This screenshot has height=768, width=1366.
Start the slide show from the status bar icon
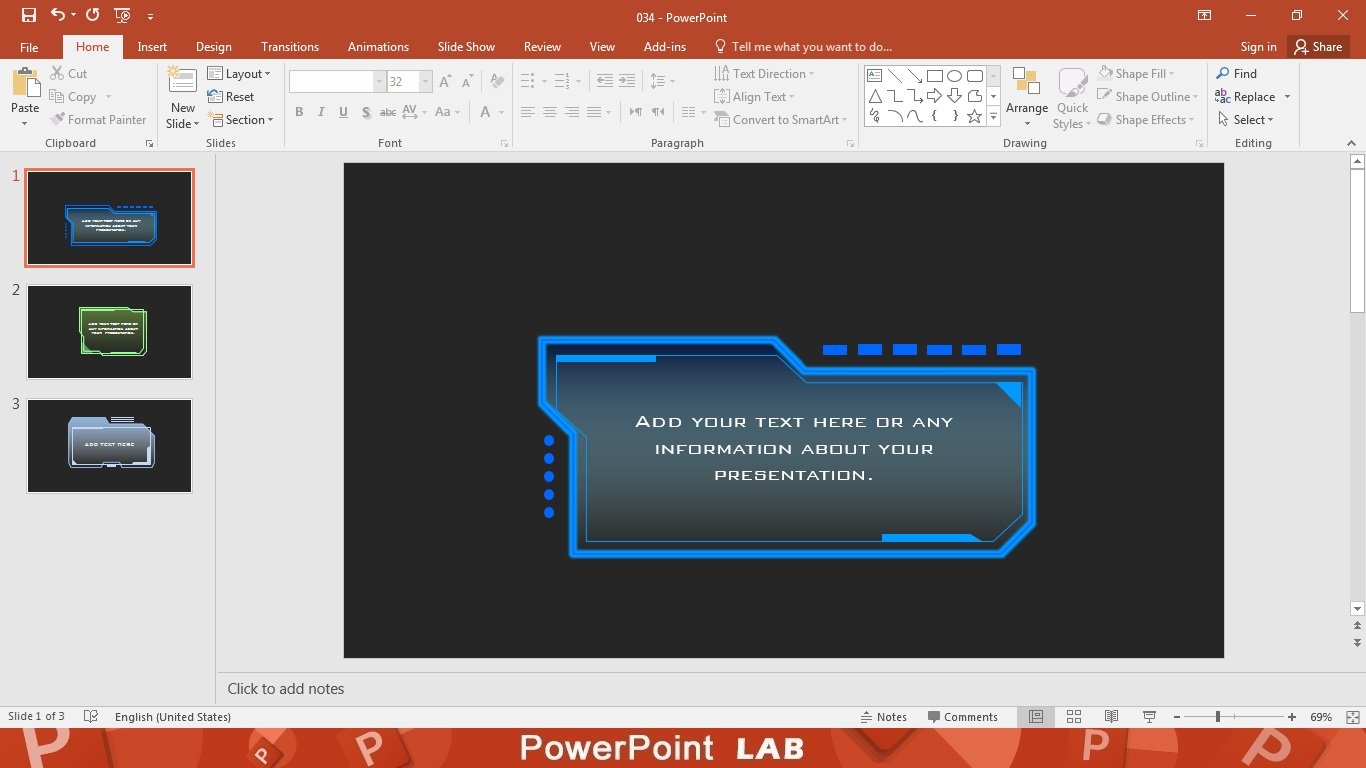tap(1149, 717)
